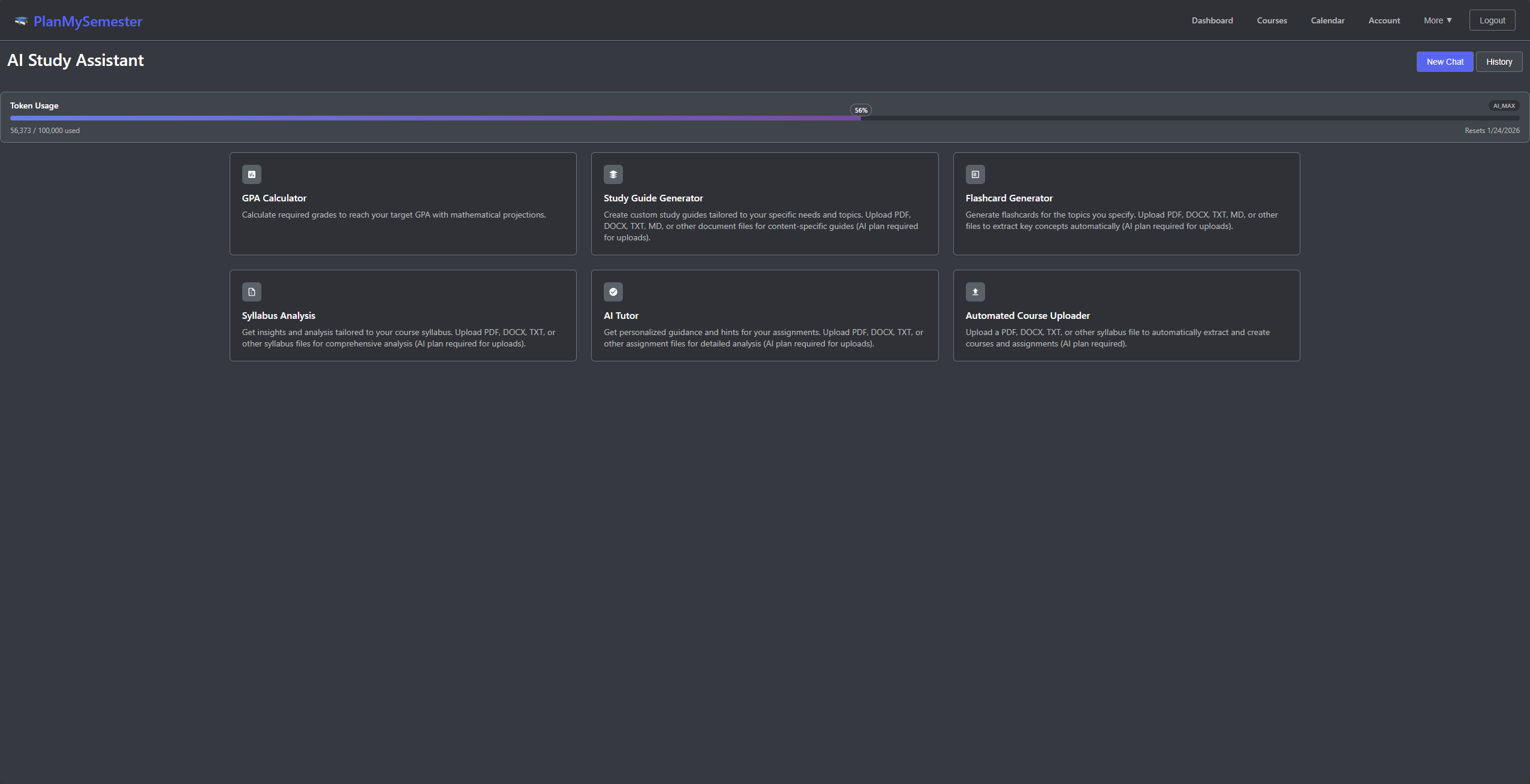This screenshot has height=784, width=1530.
Task: Click the Flashcard Generator card icon
Action: pos(974,174)
